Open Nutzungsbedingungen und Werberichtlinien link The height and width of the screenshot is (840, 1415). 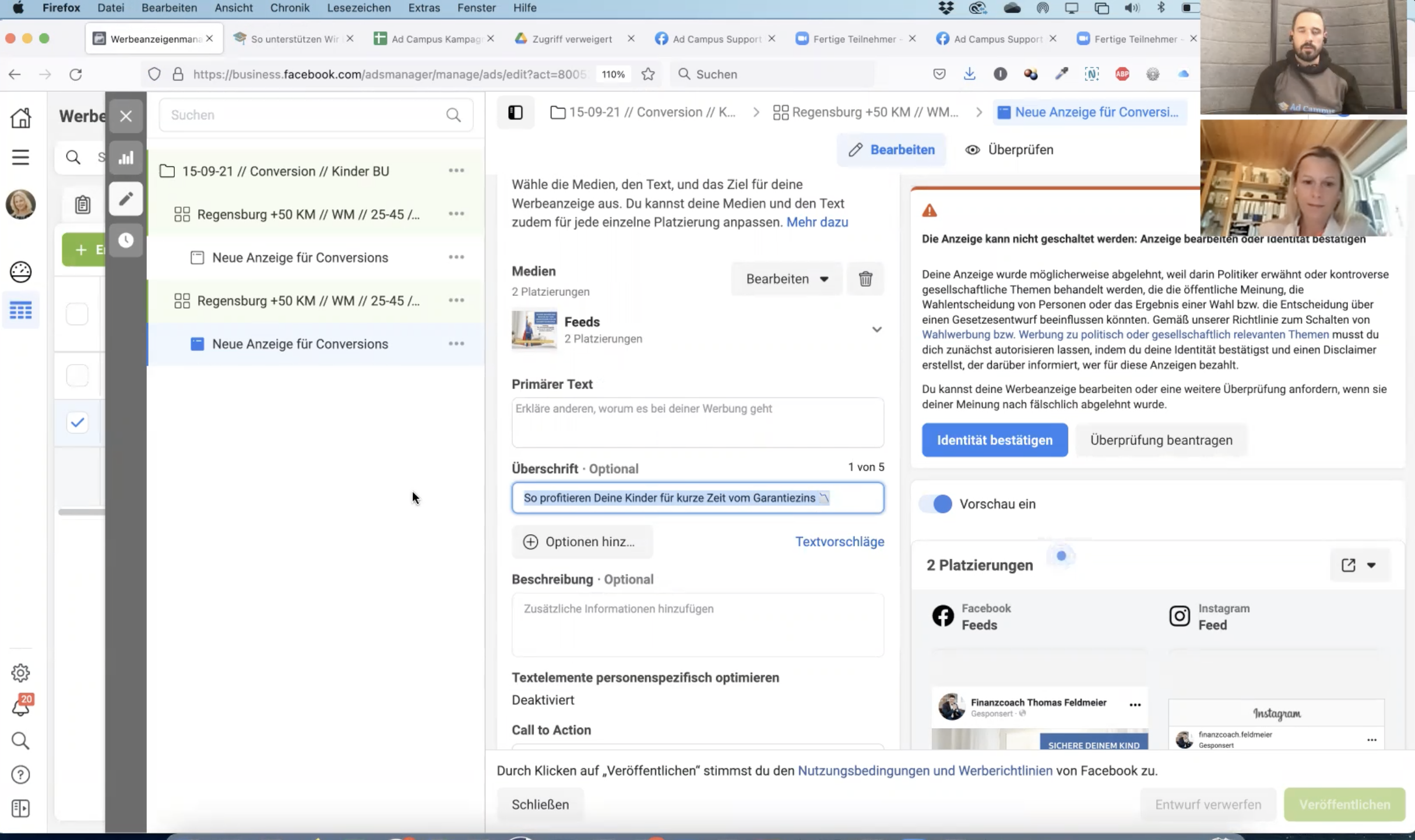(925, 771)
